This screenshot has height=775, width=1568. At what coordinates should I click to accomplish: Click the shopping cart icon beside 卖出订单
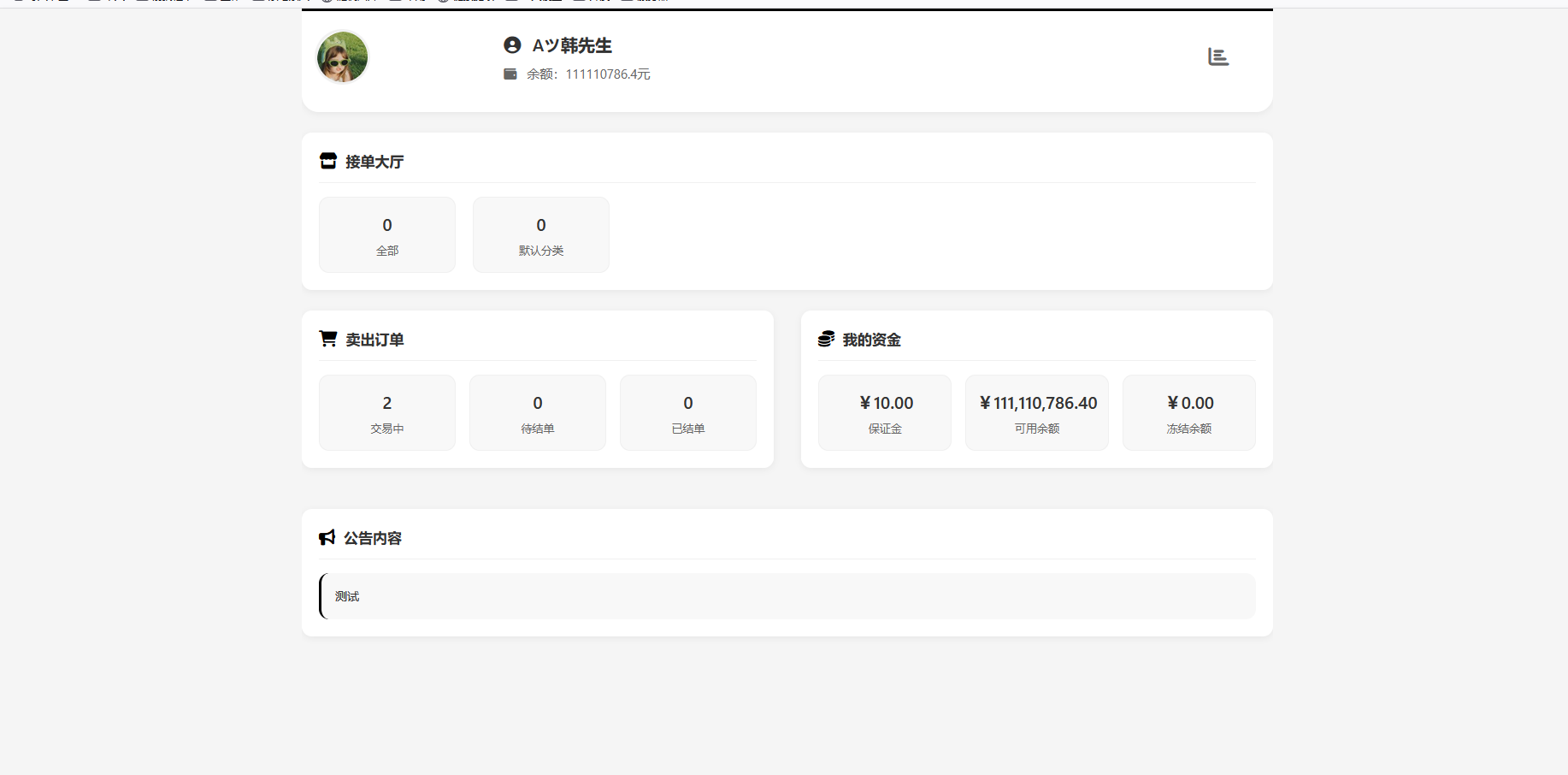point(328,339)
